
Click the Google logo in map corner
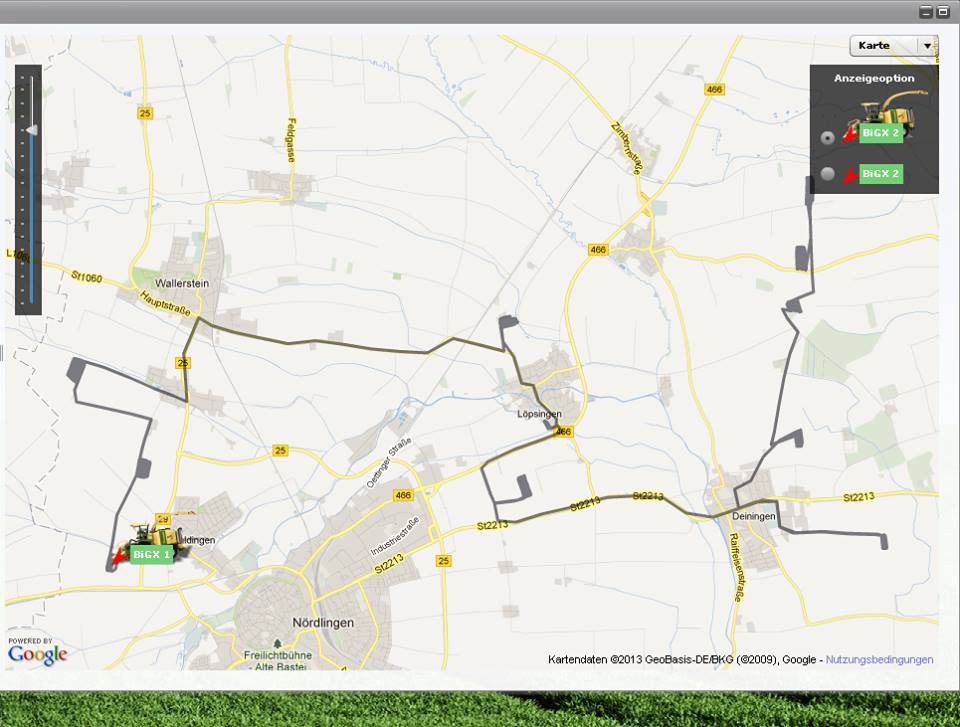37,654
